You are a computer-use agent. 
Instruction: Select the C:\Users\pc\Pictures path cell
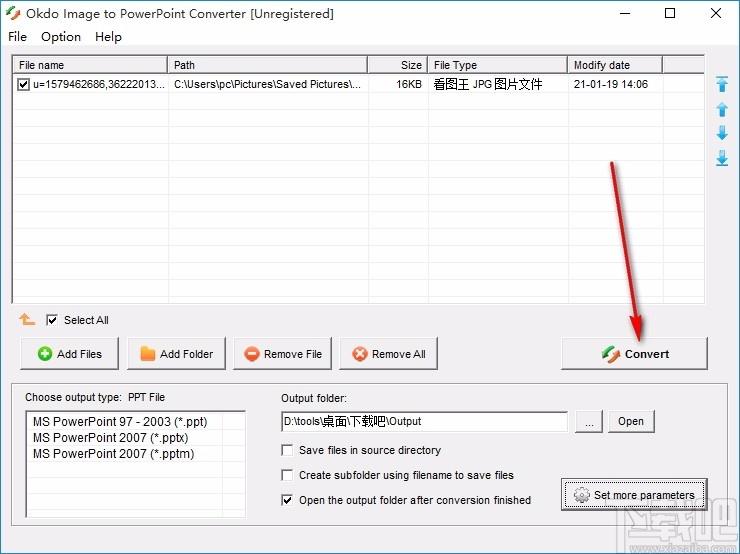(x=268, y=84)
